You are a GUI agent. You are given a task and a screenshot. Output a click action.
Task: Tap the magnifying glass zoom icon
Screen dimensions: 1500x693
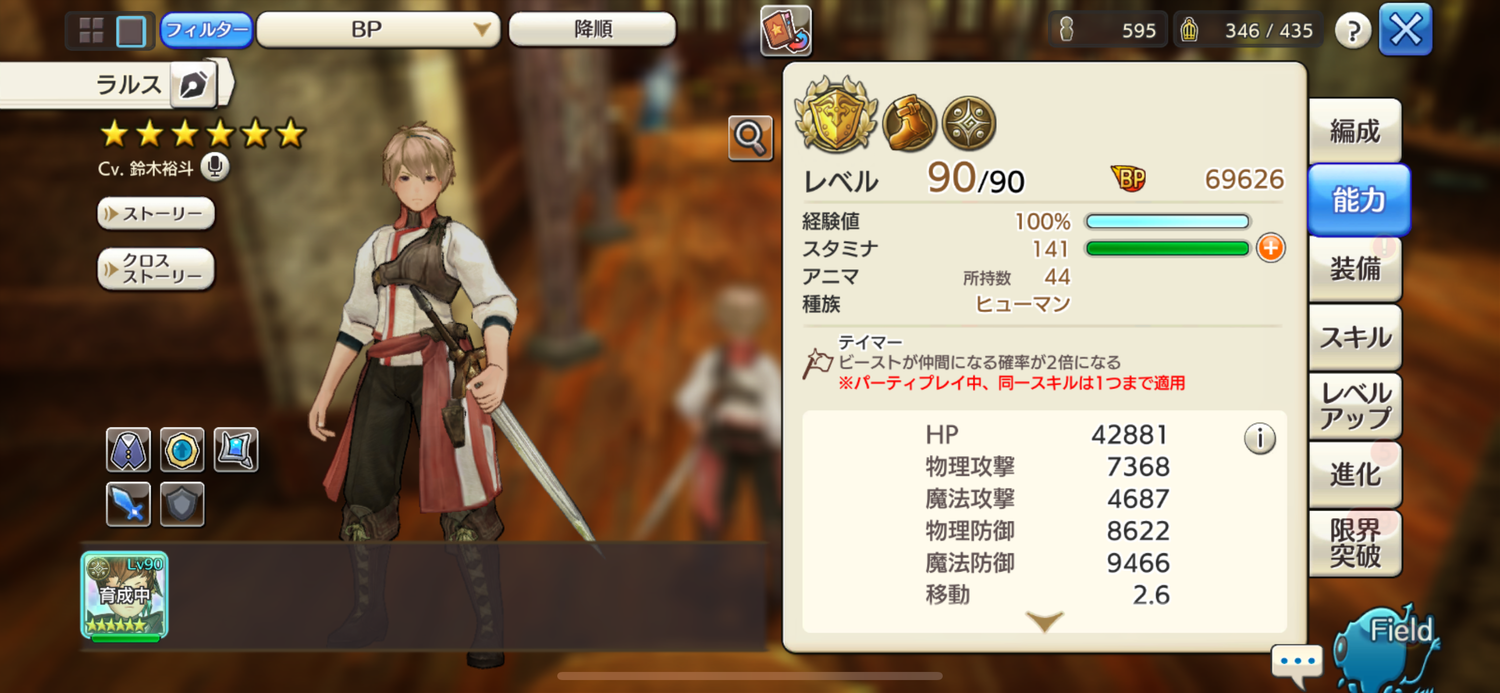(x=750, y=137)
